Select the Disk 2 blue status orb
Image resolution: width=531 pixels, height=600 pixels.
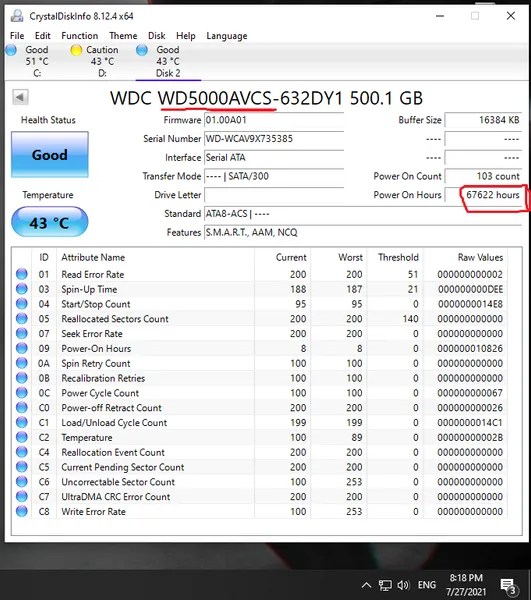click(142, 50)
